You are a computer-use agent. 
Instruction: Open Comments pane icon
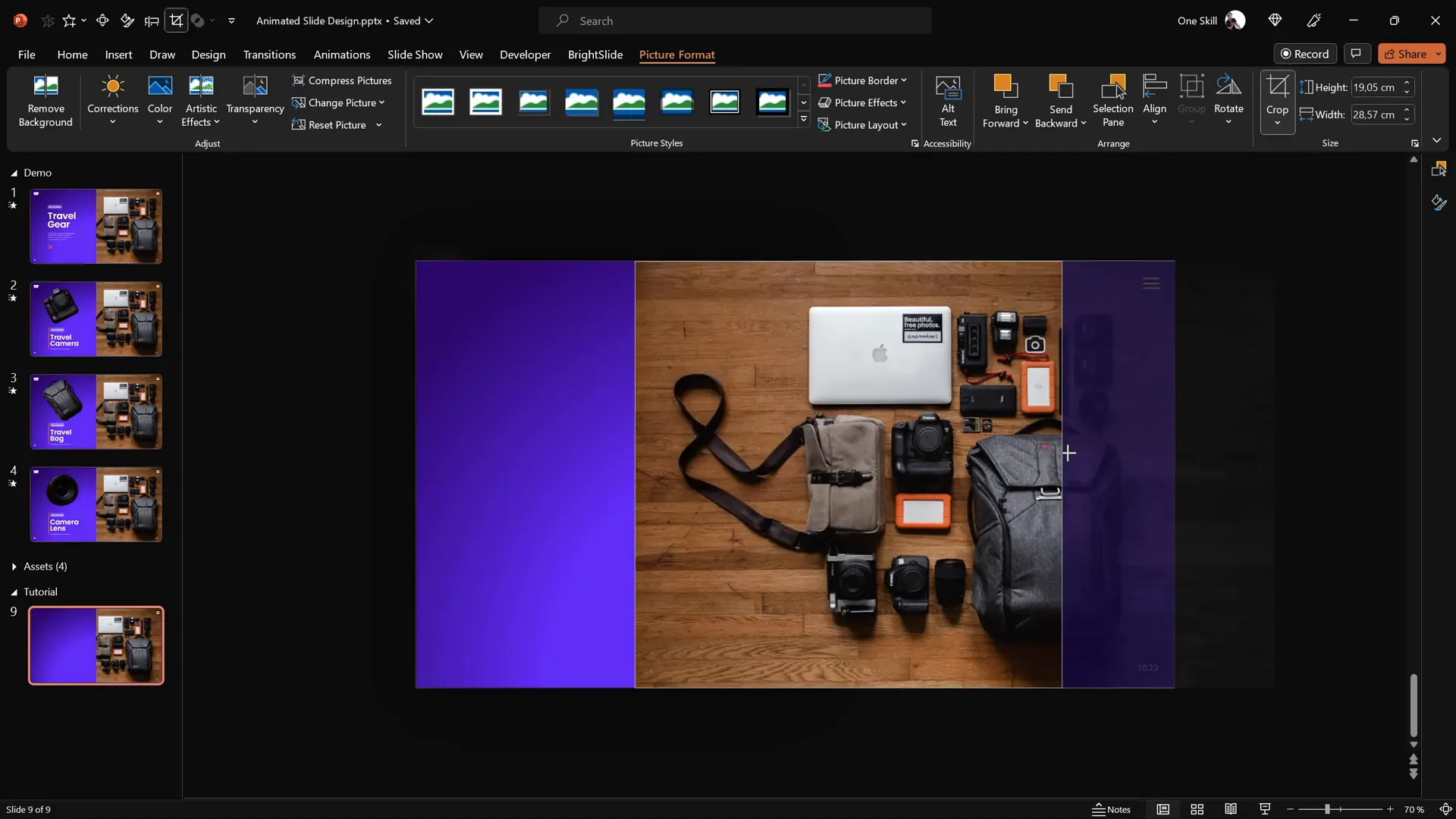click(1356, 54)
